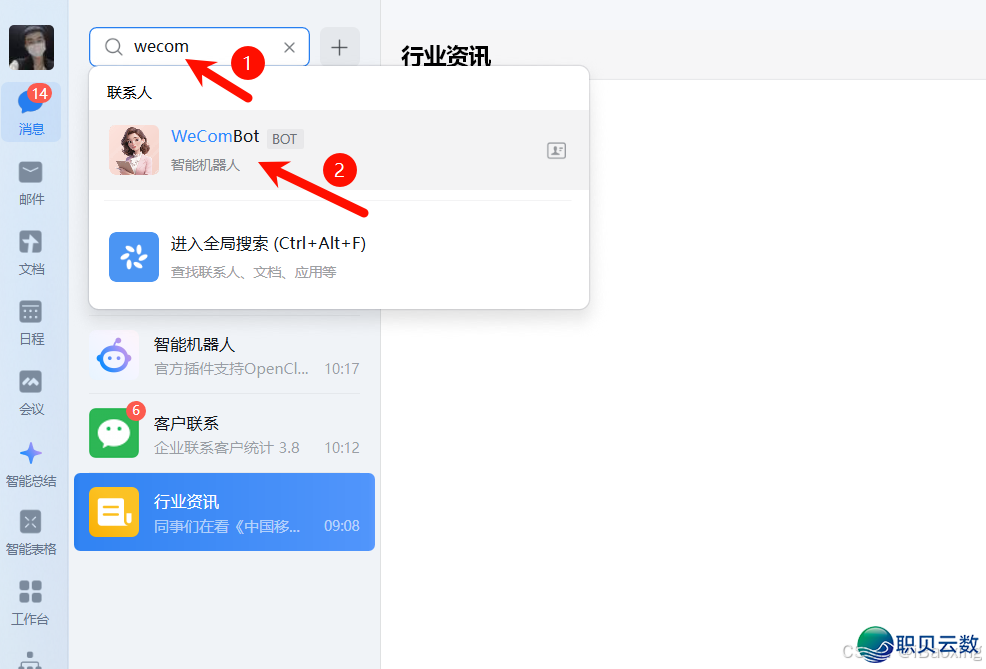The width and height of the screenshot is (986, 669).
Task: Click the + button to start new chat
Action: (x=339, y=46)
